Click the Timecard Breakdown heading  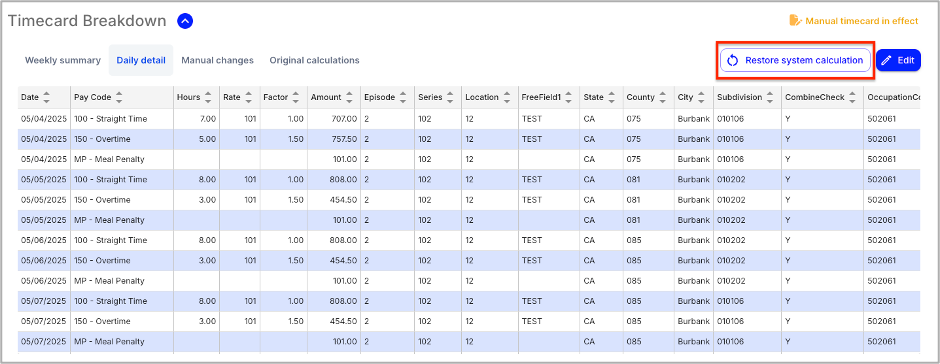coord(87,21)
